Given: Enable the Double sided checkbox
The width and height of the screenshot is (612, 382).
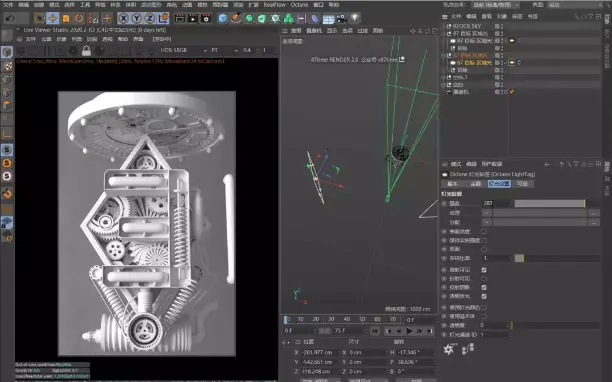Looking at the screenshot, I should [x=484, y=249].
